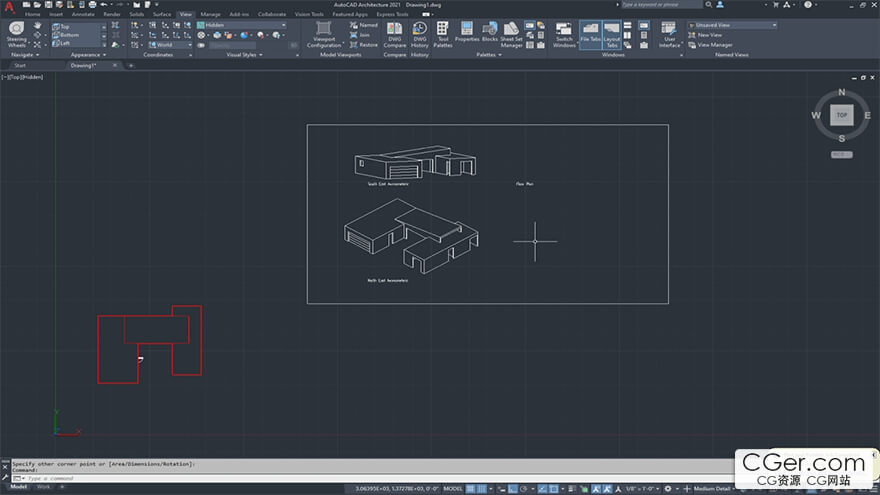Click the View Manager button
The image size is (880, 495).
click(714, 45)
